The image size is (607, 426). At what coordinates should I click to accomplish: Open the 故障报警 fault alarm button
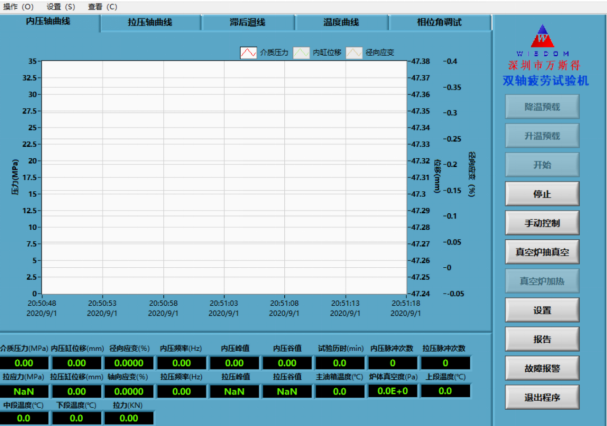tap(542, 368)
